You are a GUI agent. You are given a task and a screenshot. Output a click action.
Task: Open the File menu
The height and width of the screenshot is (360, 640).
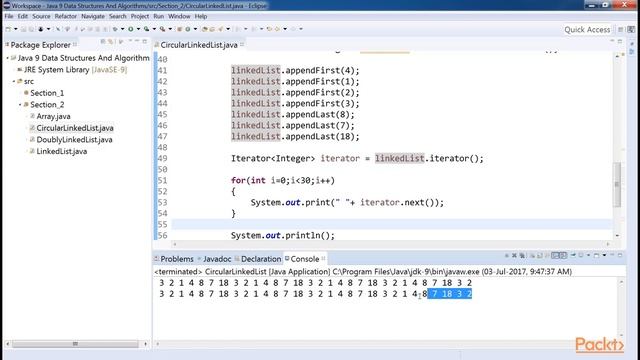9,16
